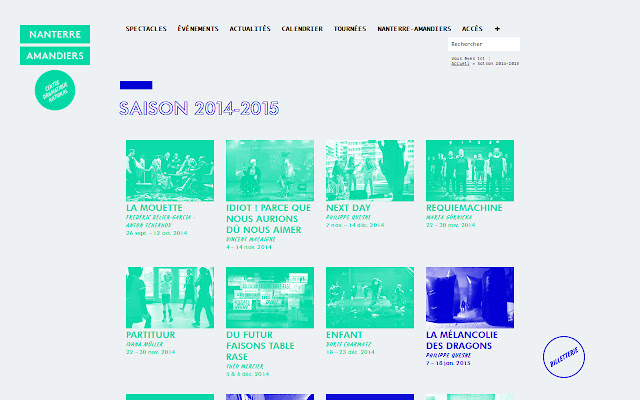Follow the Accueil breadcrumb link

point(460,64)
